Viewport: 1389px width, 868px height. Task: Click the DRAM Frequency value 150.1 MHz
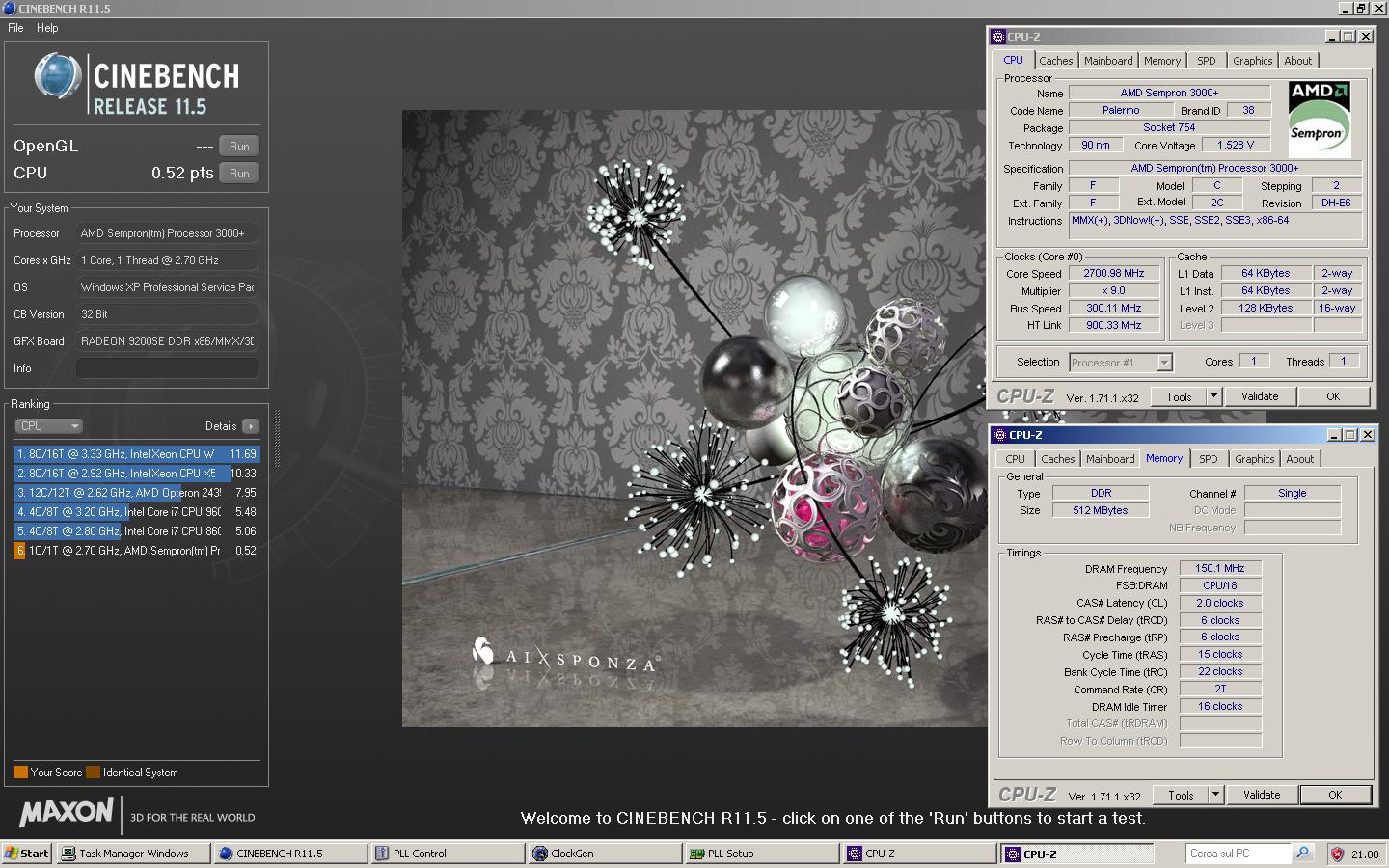coord(1220,569)
